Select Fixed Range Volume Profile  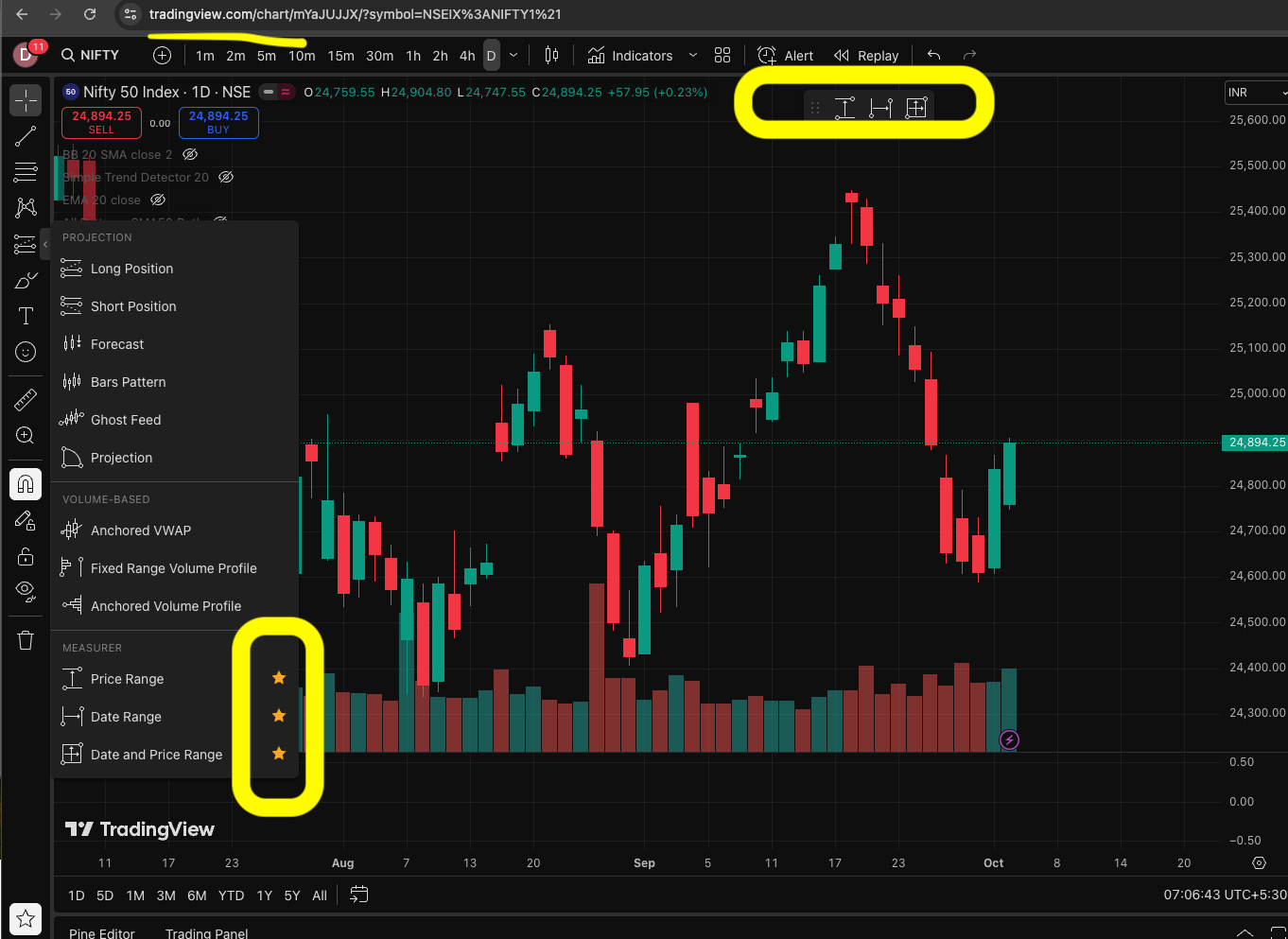pos(176,568)
